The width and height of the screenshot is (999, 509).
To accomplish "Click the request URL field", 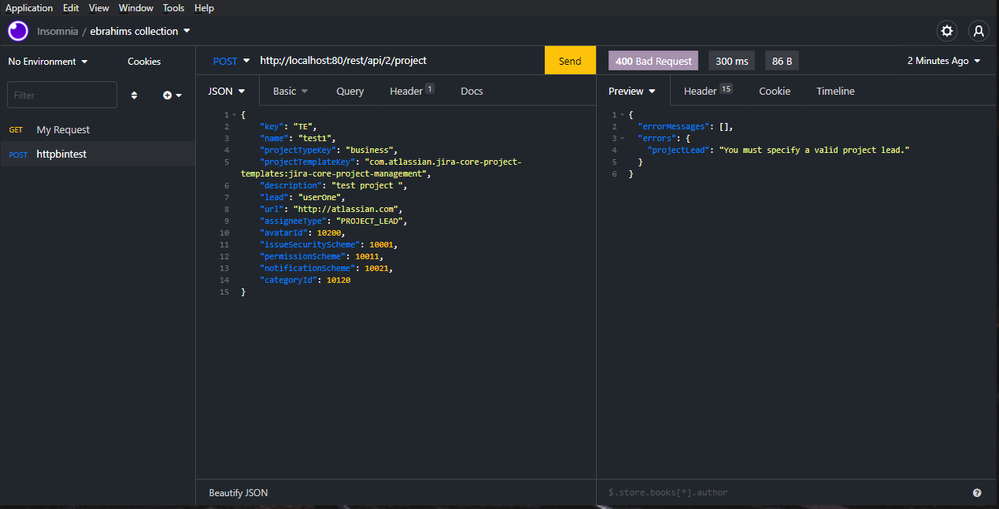I will click(x=398, y=61).
